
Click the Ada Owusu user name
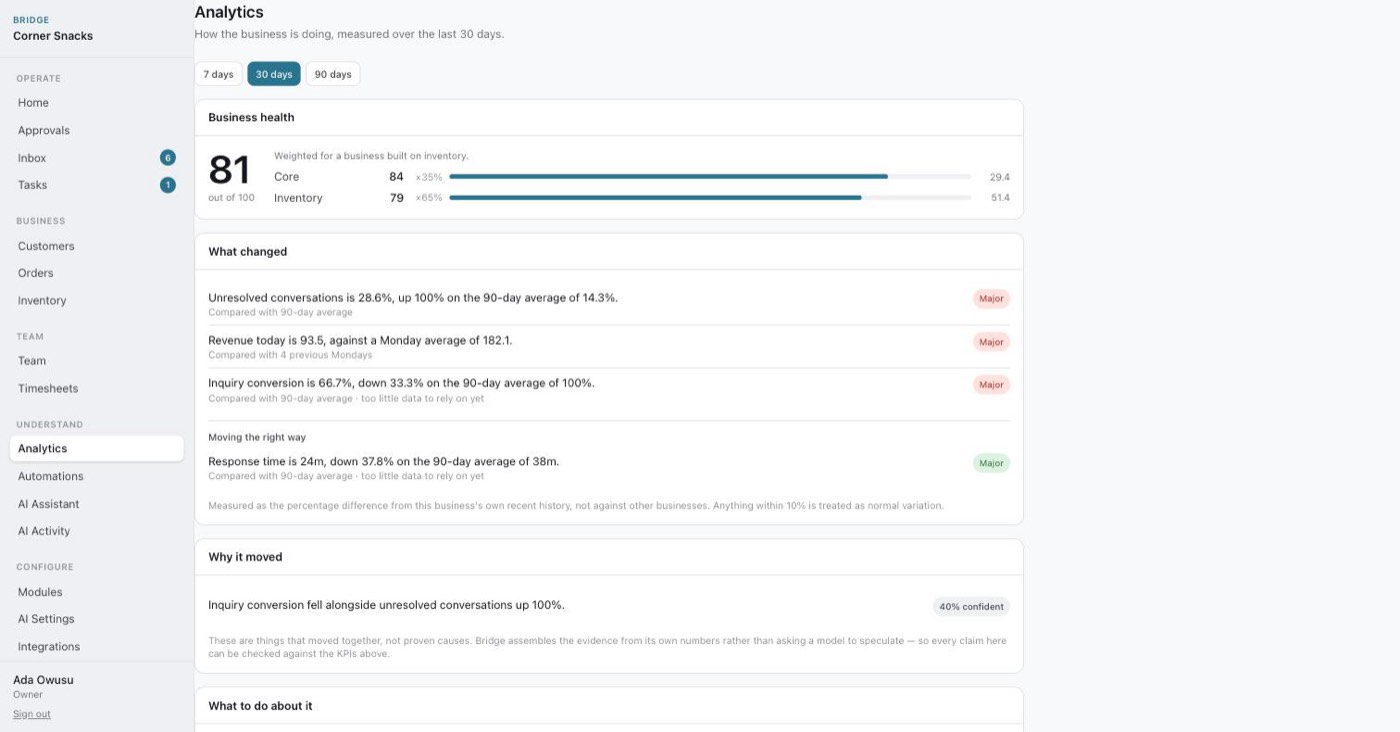(43, 680)
